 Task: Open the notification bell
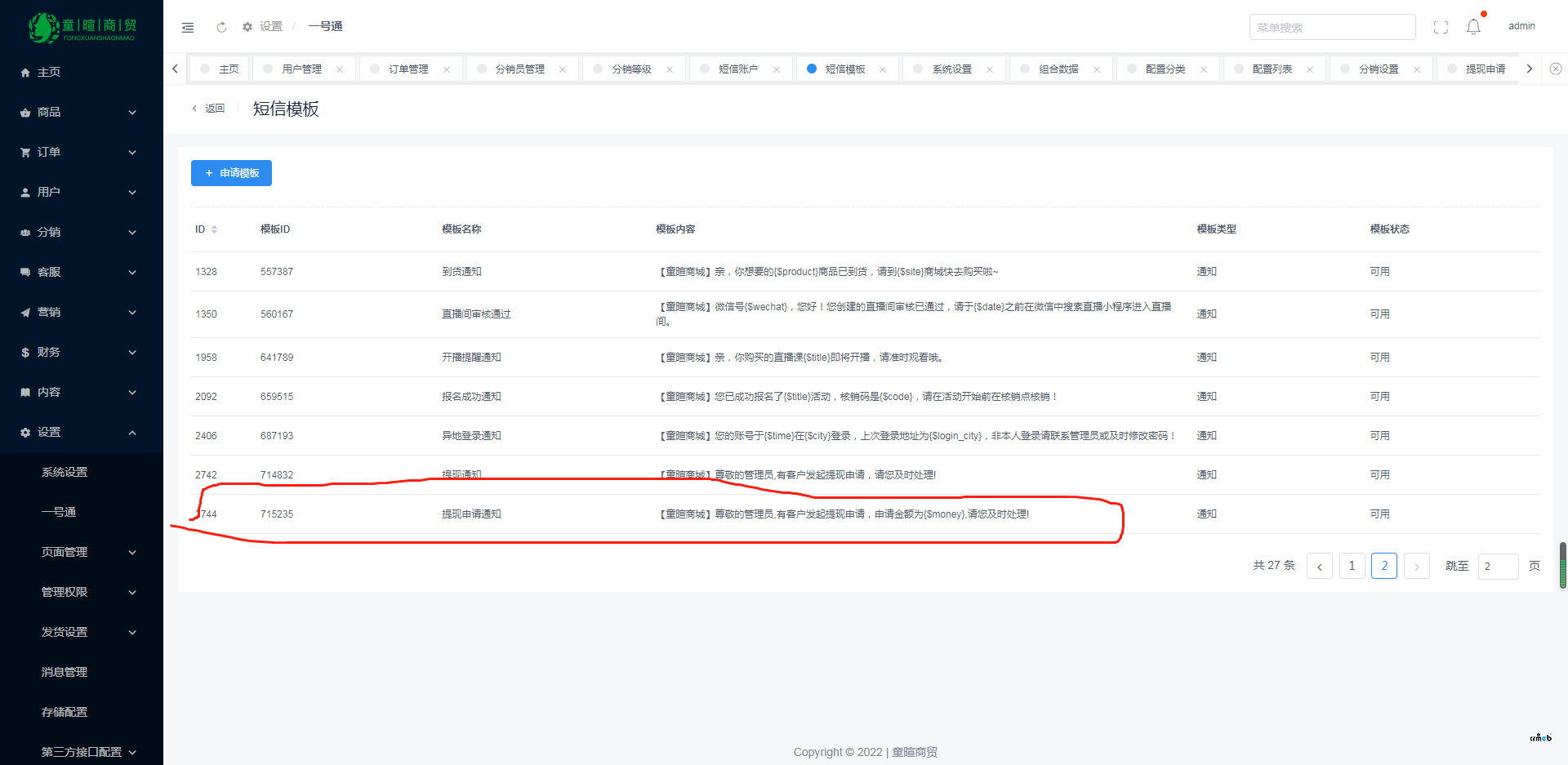(x=1473, y=28)
